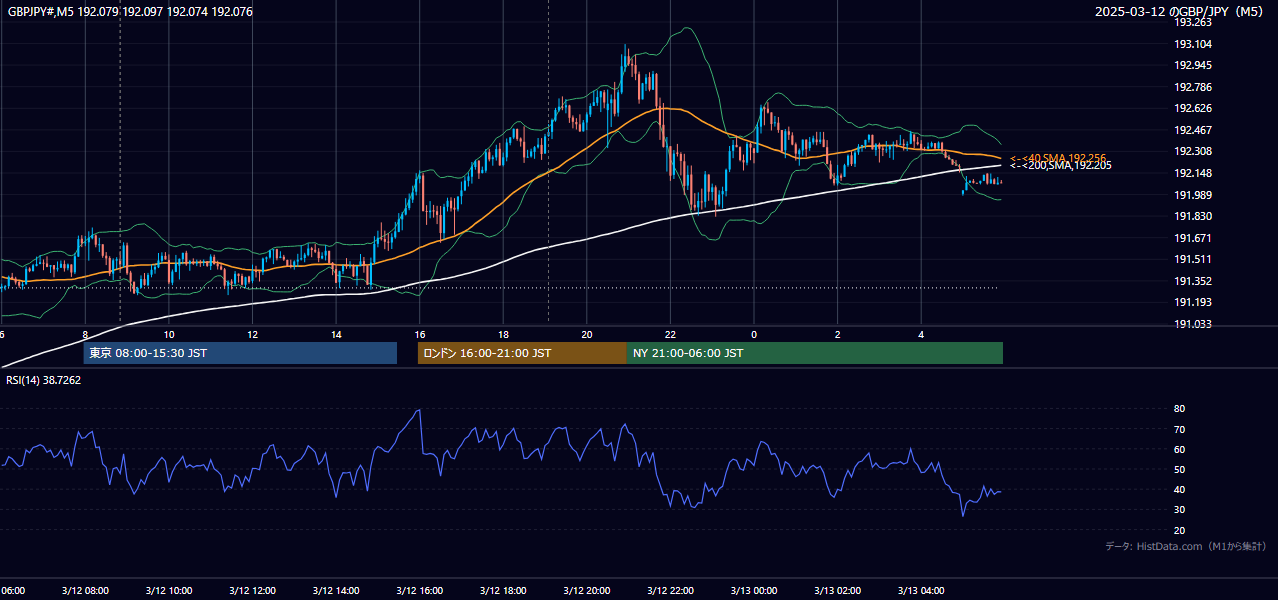Click price axis label 191.989
This screenshot has height=600, width=1278.
pos(1193,194)
